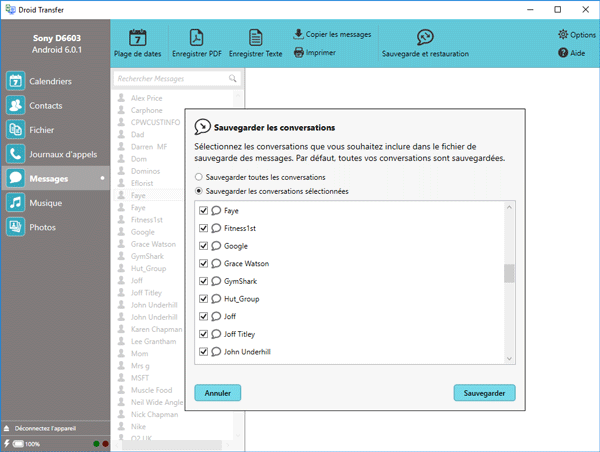Click the search magnifier icon
600x452 pixels.
233,78
